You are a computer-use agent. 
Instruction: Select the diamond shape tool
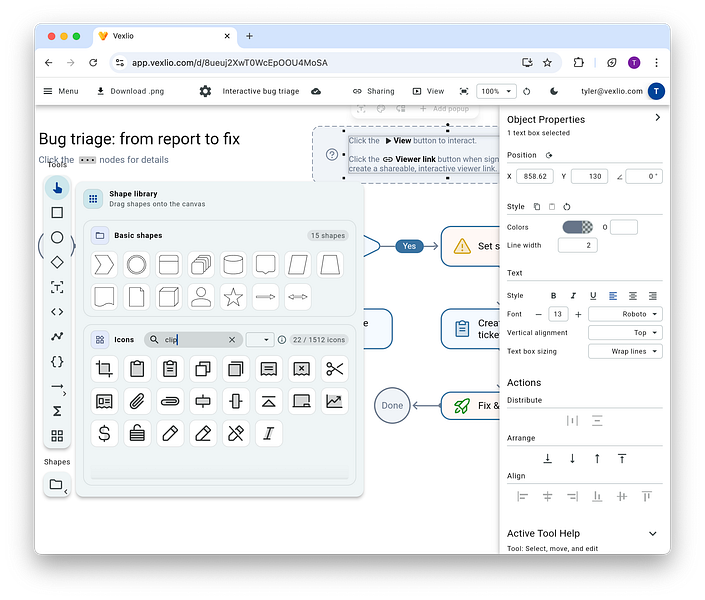point(57,262)
